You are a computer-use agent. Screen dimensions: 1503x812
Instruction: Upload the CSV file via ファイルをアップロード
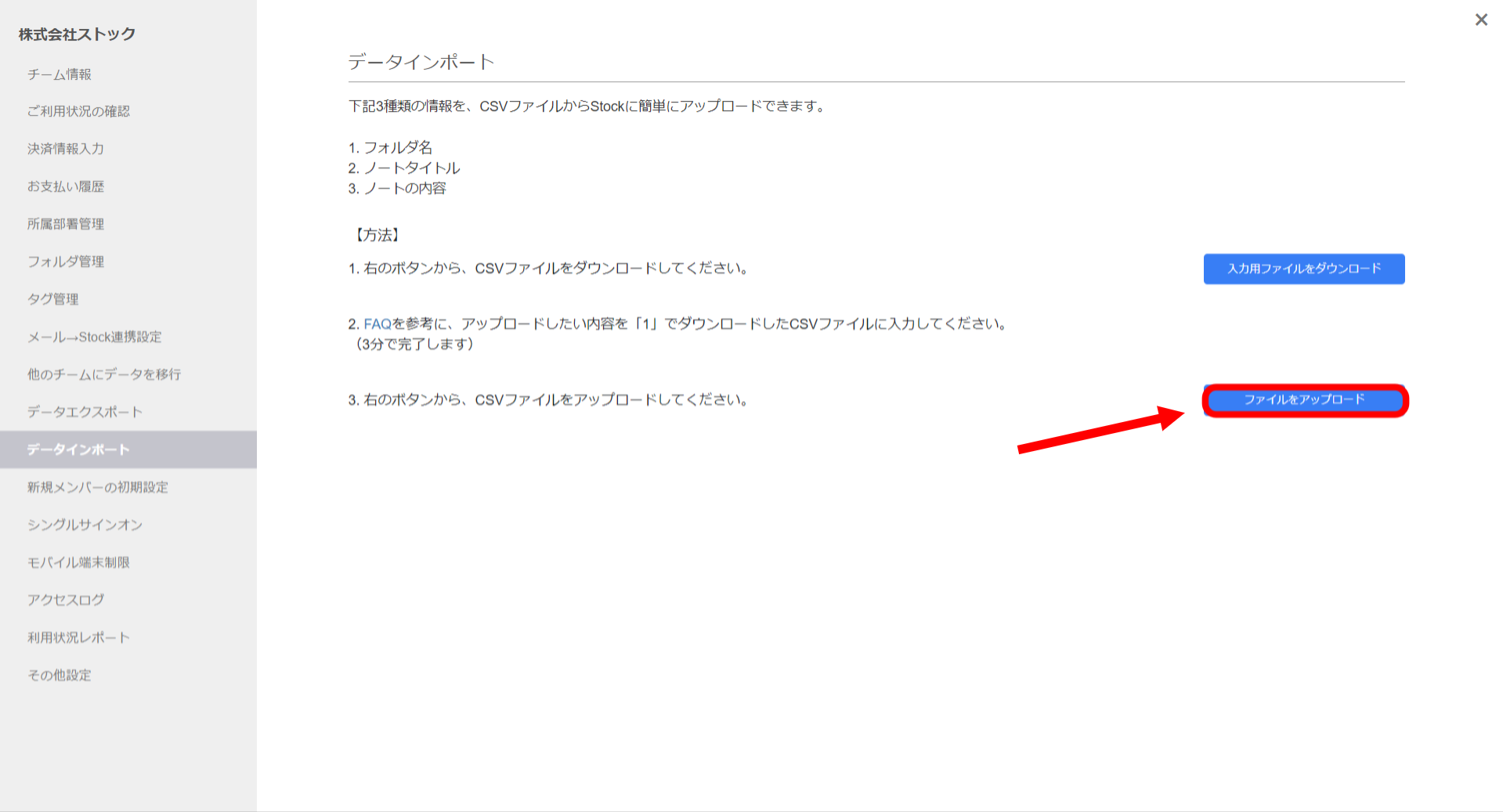(1303, 399)
